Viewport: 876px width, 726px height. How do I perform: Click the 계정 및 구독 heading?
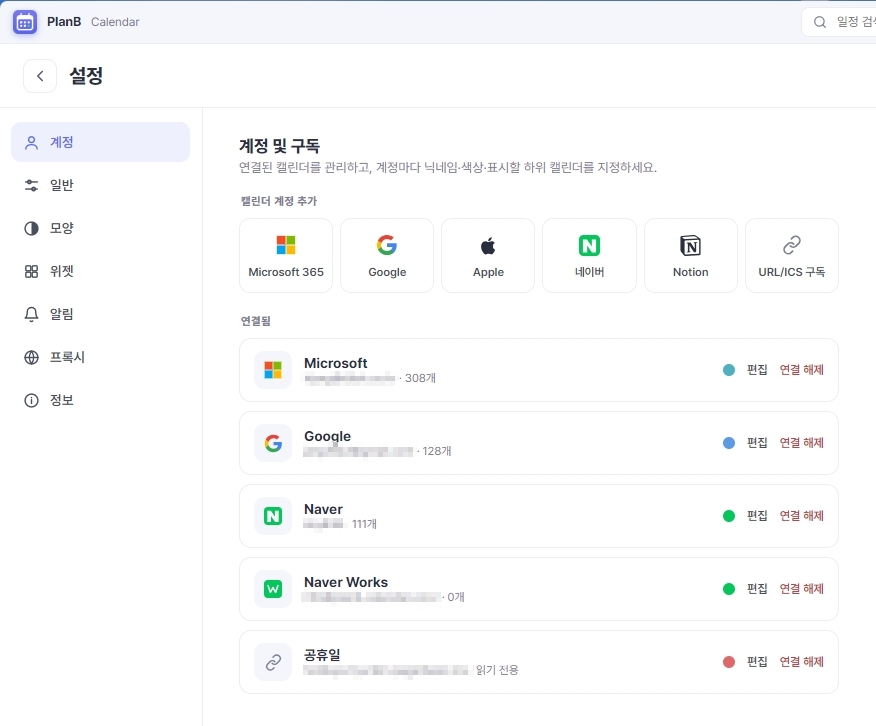point(279,146)
